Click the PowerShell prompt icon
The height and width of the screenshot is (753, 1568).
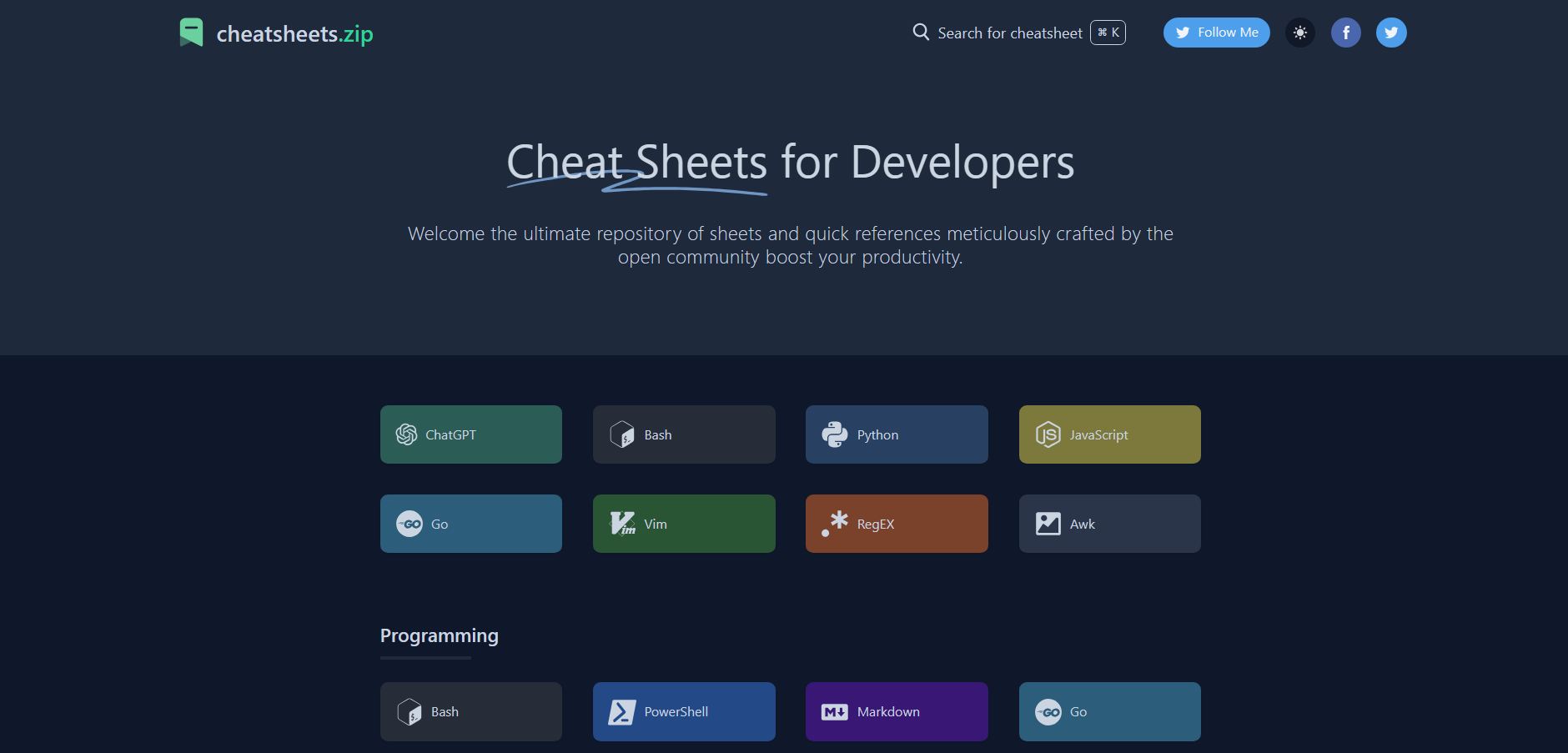click(x=622, y=711)
